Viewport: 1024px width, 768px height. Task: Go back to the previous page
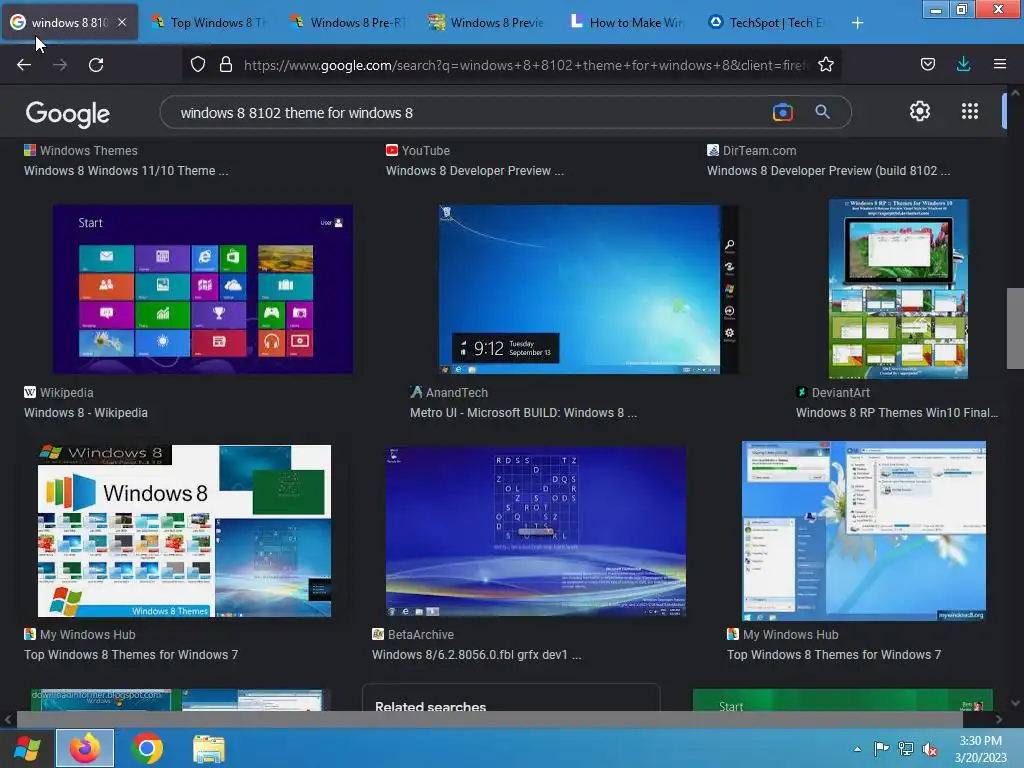[x=24, y=65]
